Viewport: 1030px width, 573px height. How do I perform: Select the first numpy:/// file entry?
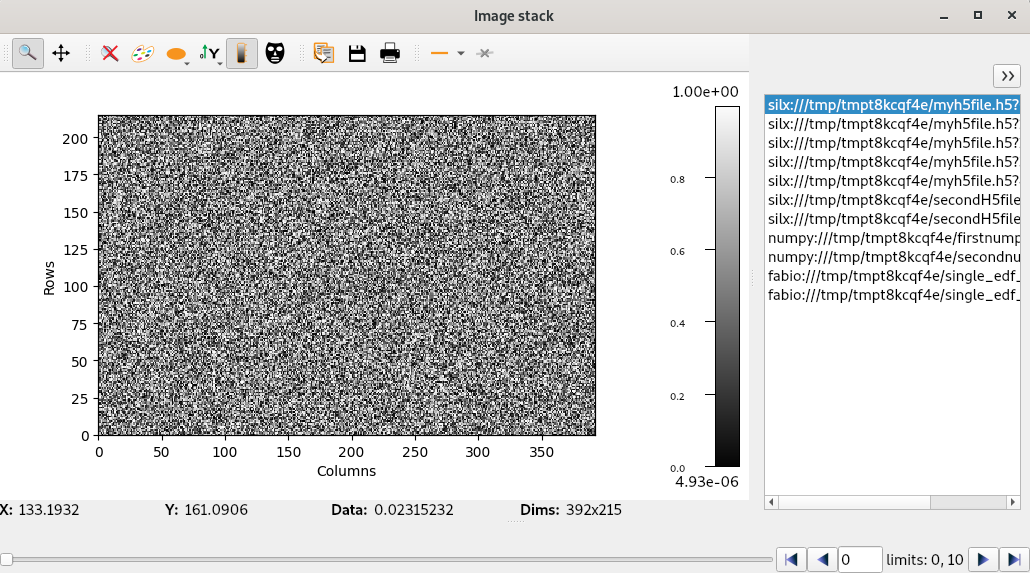tap(893, 238)
